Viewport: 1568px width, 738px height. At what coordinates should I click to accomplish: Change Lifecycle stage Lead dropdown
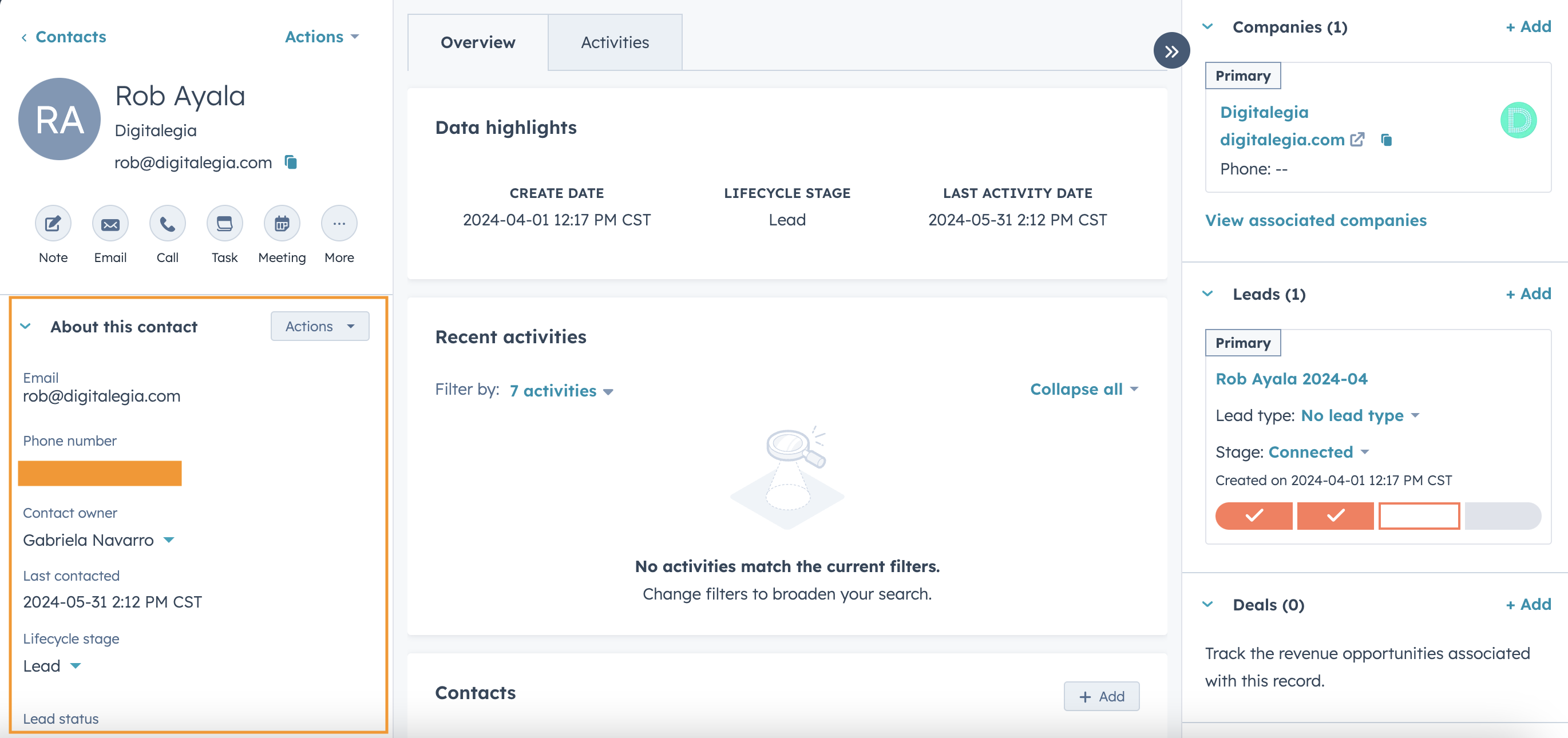coord(52,665)
